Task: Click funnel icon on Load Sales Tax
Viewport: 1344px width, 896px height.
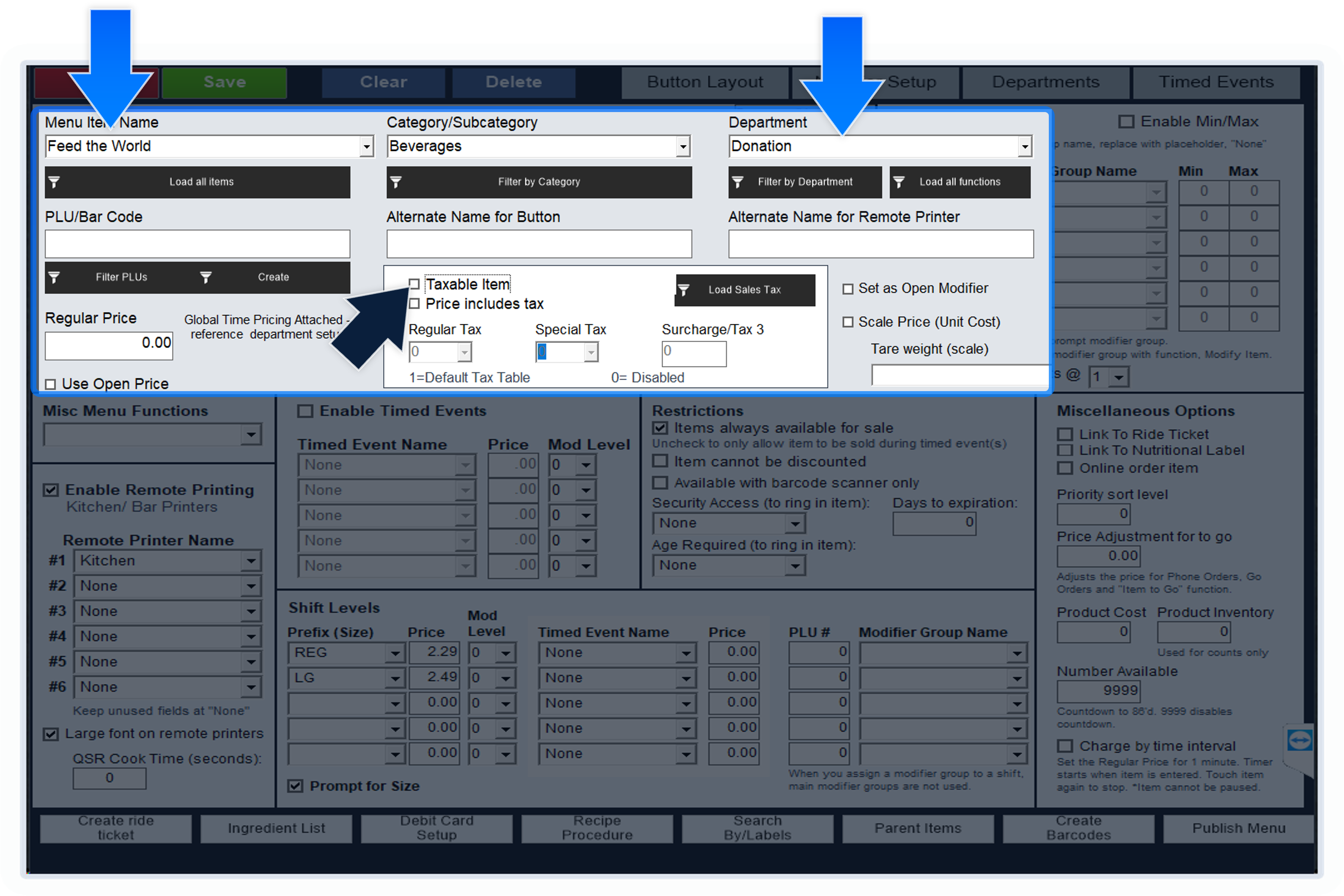Action: [x=683, y=290]
